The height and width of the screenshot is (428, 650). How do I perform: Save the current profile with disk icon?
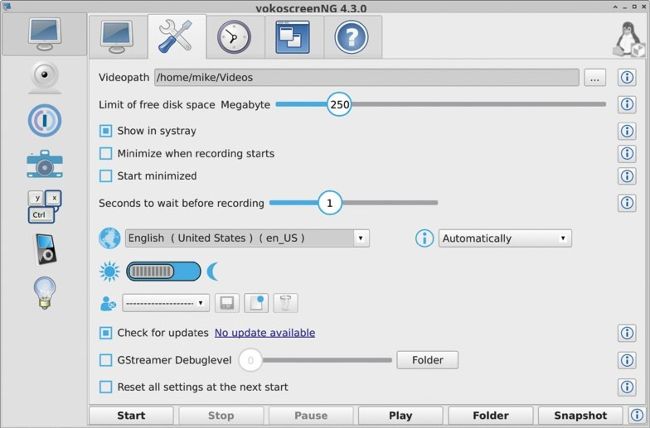pyautogui.click(x=227, y=303)
